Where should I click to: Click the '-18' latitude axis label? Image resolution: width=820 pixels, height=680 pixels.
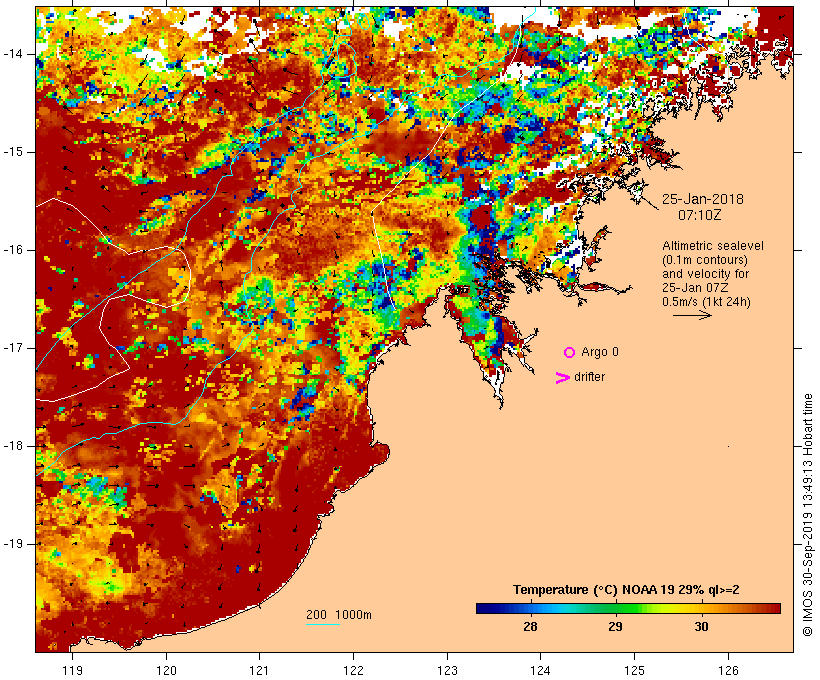(x=12, y=446)
